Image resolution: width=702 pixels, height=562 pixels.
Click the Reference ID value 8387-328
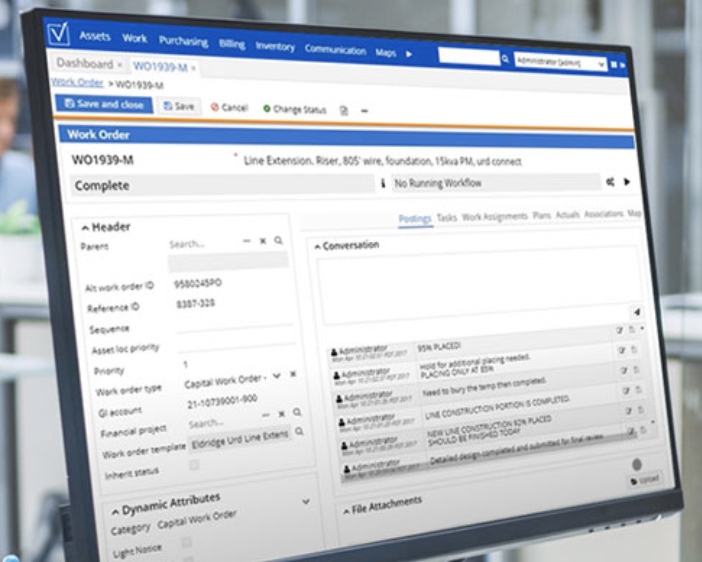tap(195, 304)
